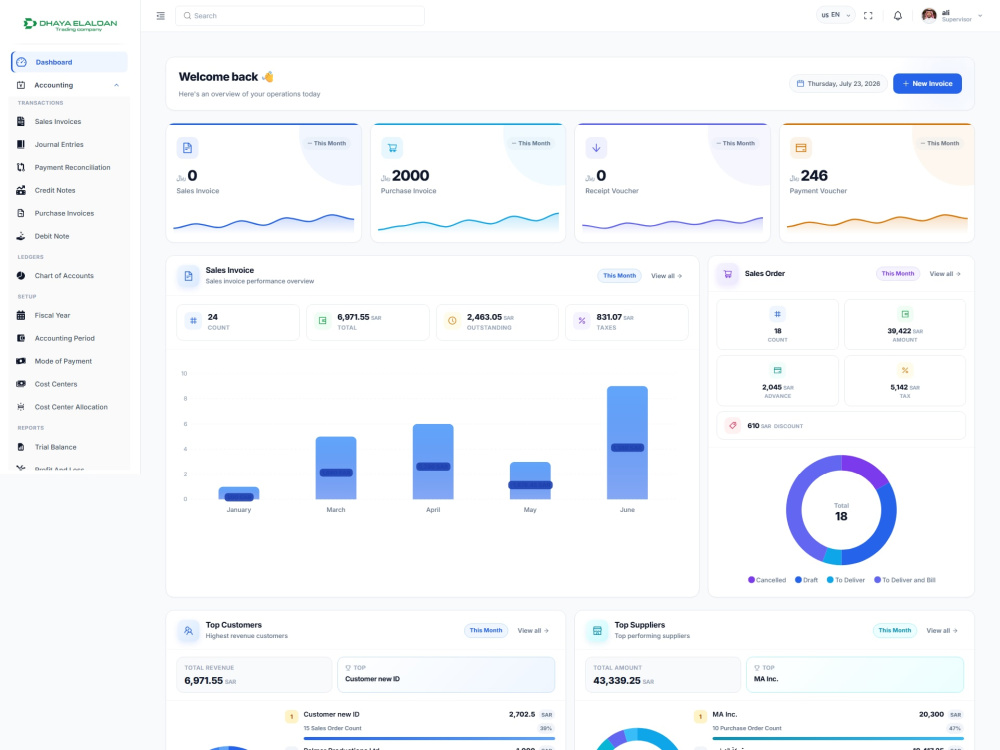Click calendar icon beside Thursday date

(800, 84)
